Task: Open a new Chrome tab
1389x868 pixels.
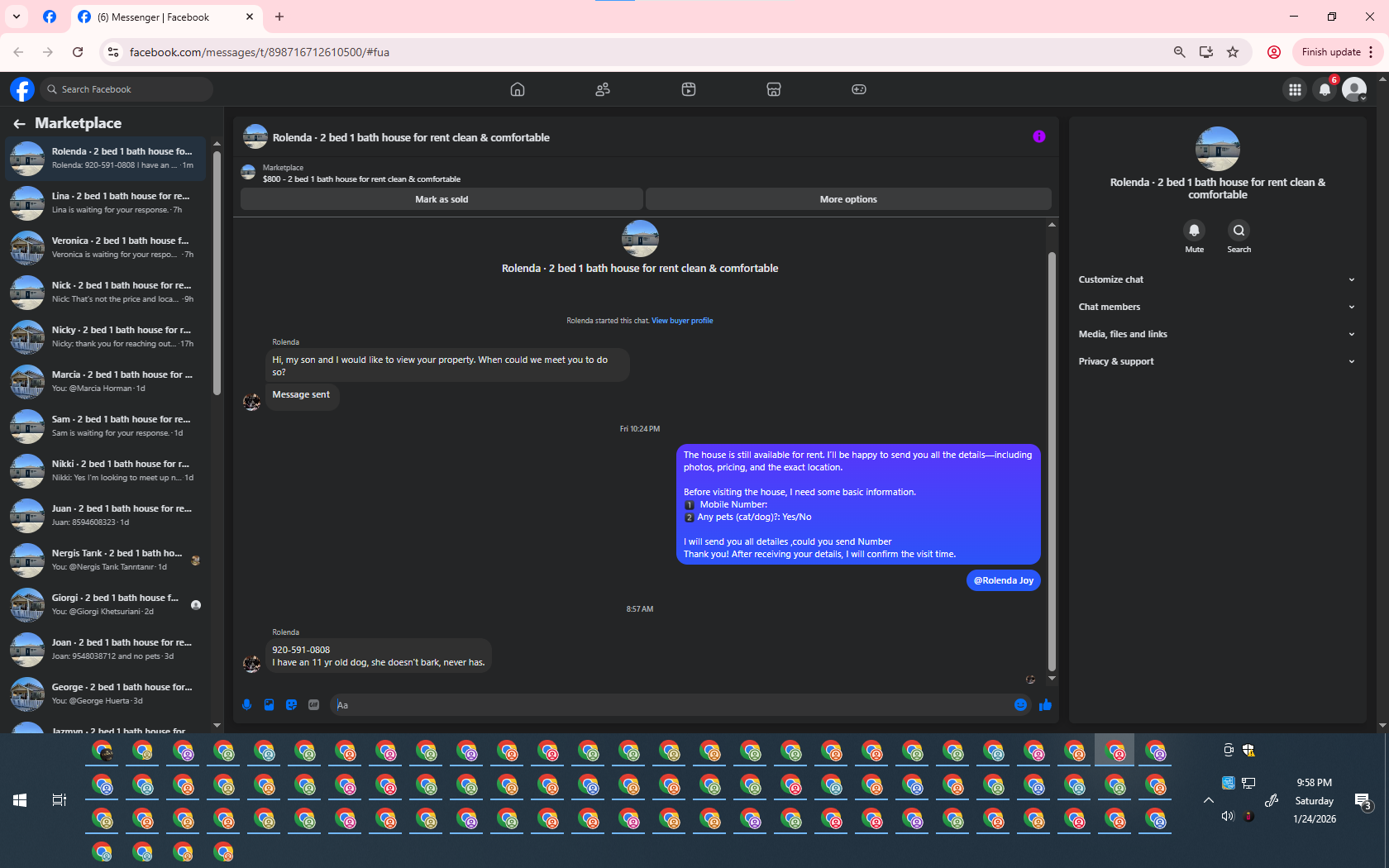Action: (x=279, y=17)
